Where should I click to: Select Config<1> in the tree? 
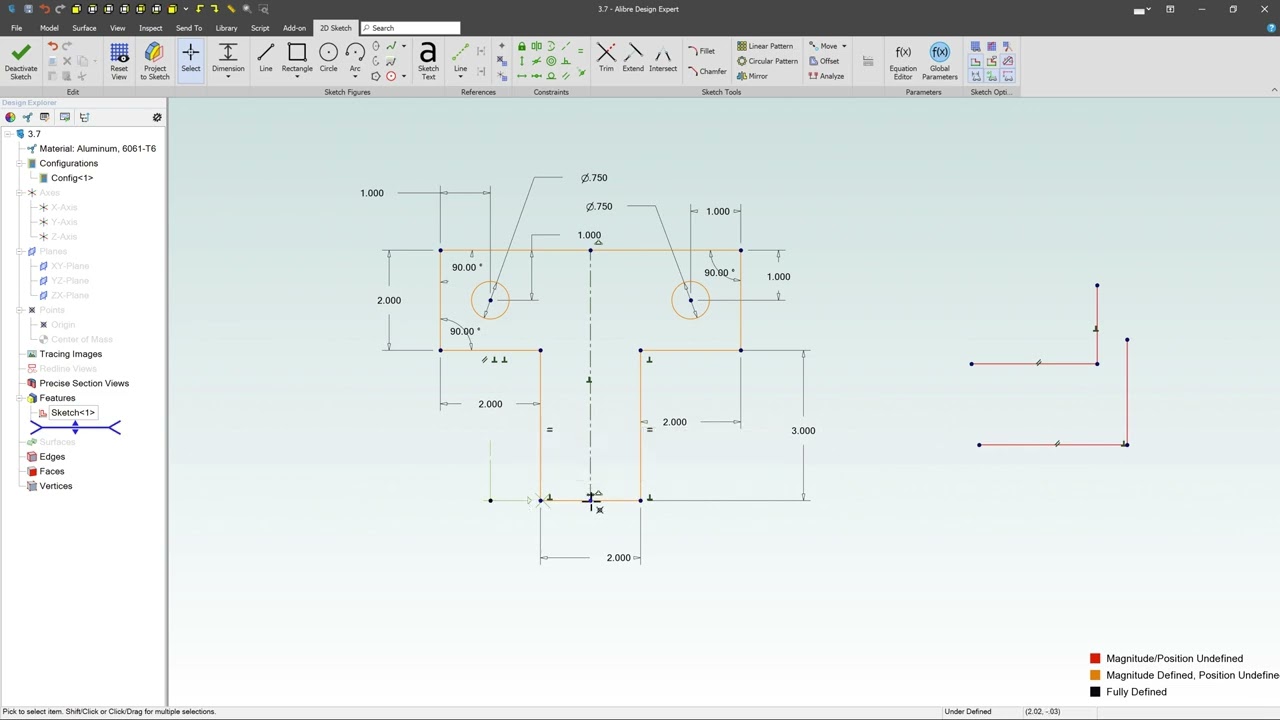click(x=72, y=178)
